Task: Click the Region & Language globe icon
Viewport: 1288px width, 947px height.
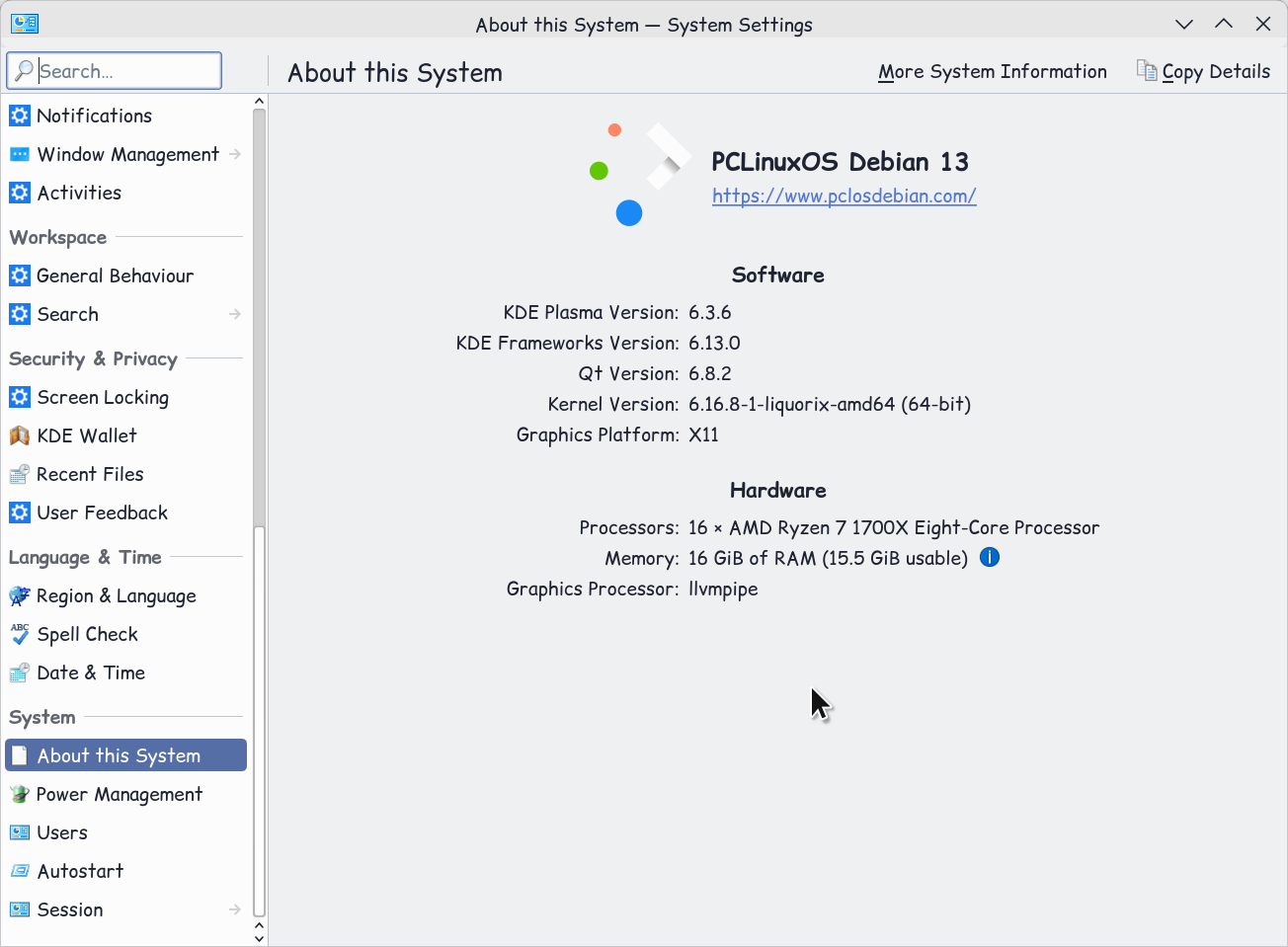Action: [x=20, y=595]
